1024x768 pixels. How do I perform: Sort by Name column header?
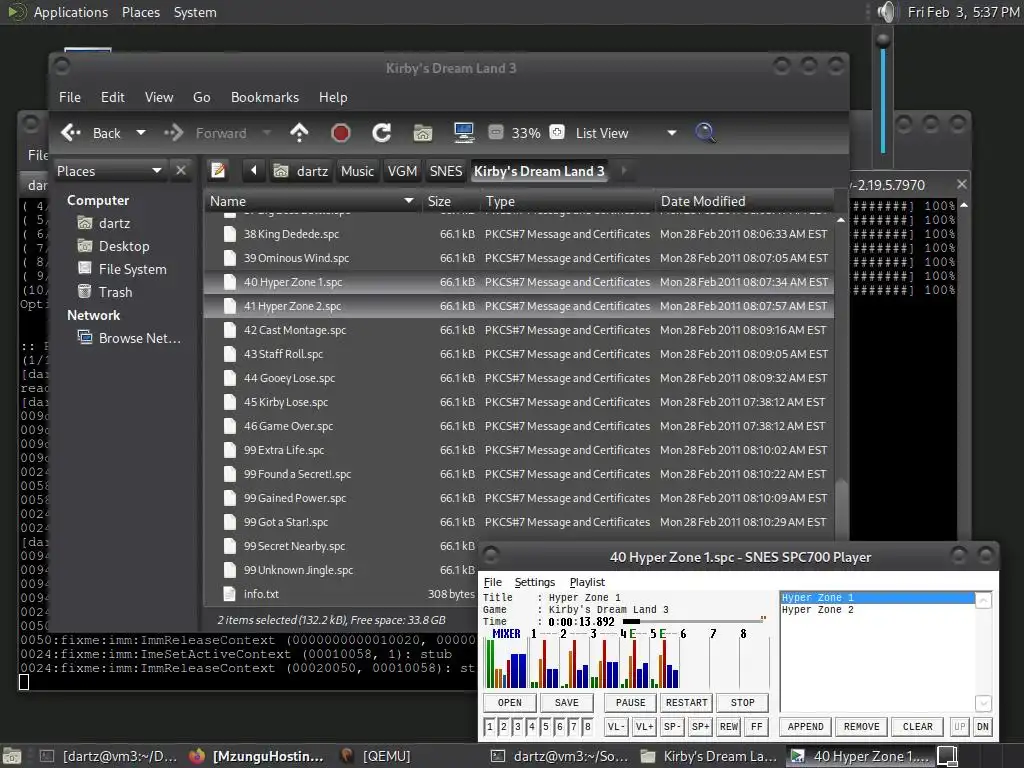[x=312, y=201]
